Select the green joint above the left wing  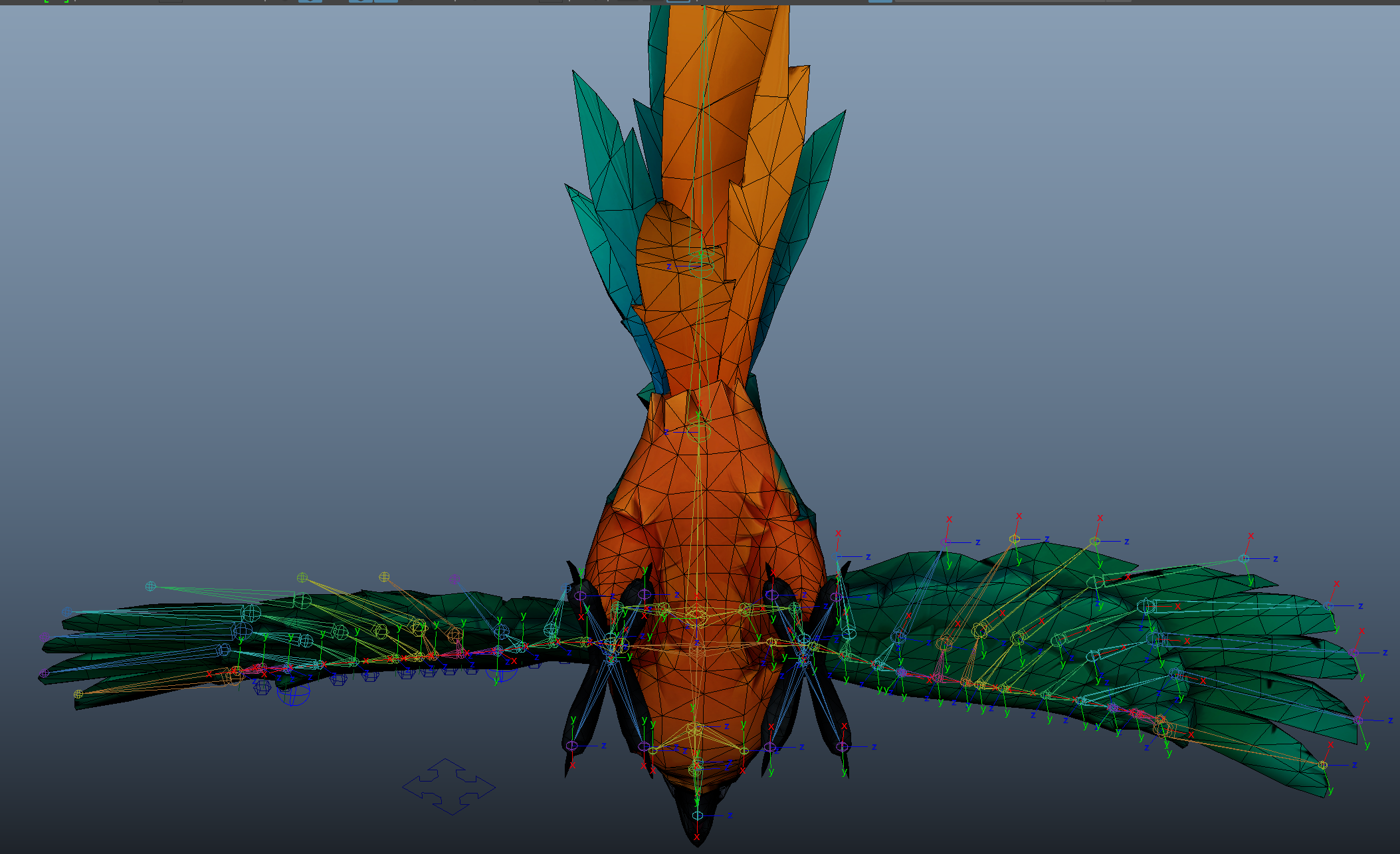302,577
